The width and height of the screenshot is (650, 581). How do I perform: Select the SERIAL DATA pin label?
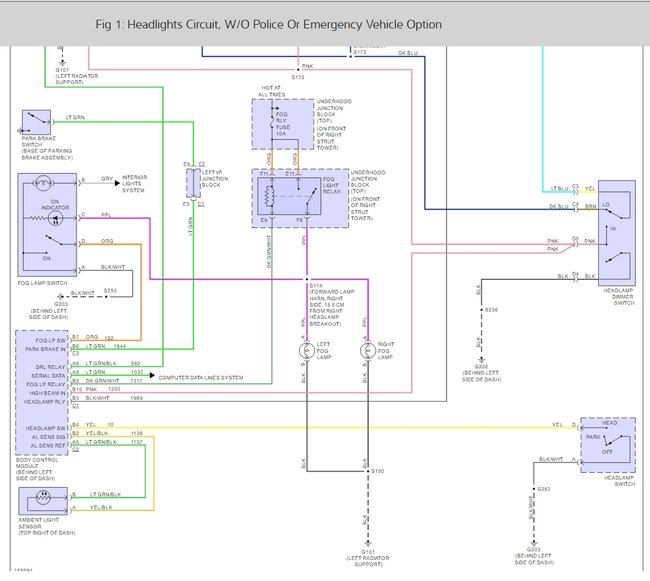coord(49,375)
